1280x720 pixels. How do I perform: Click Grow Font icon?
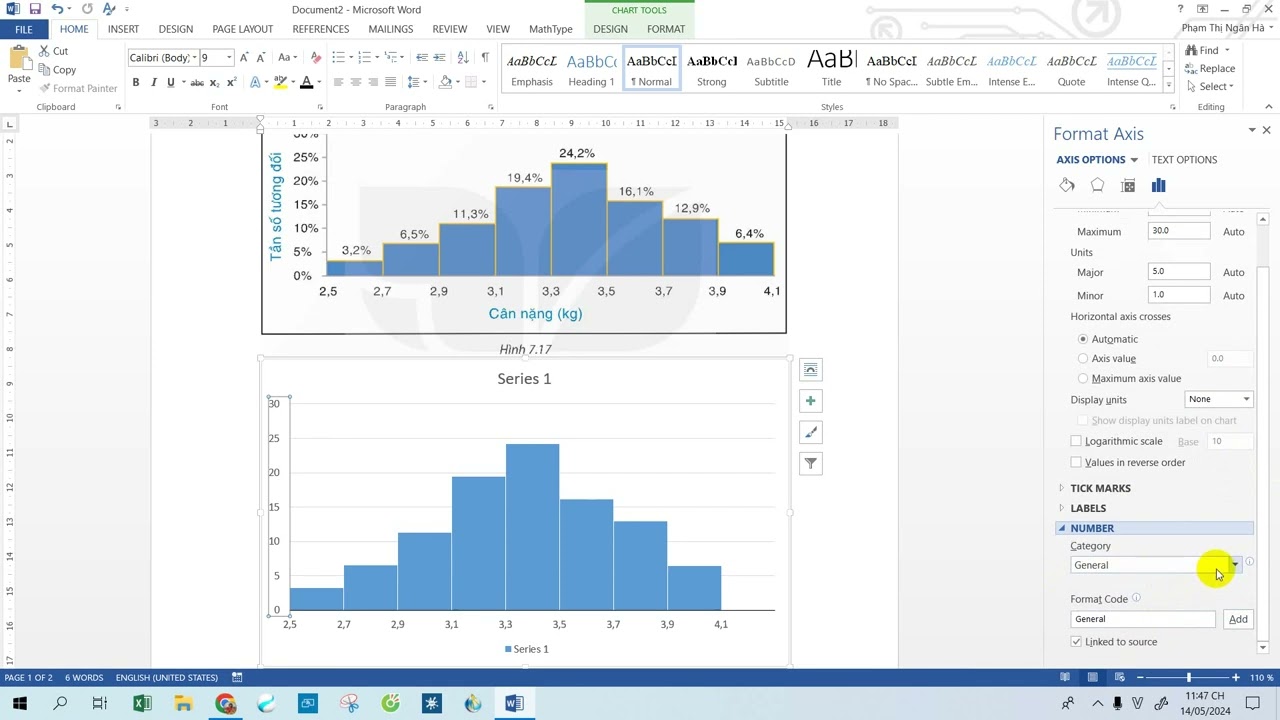(246, 58)
